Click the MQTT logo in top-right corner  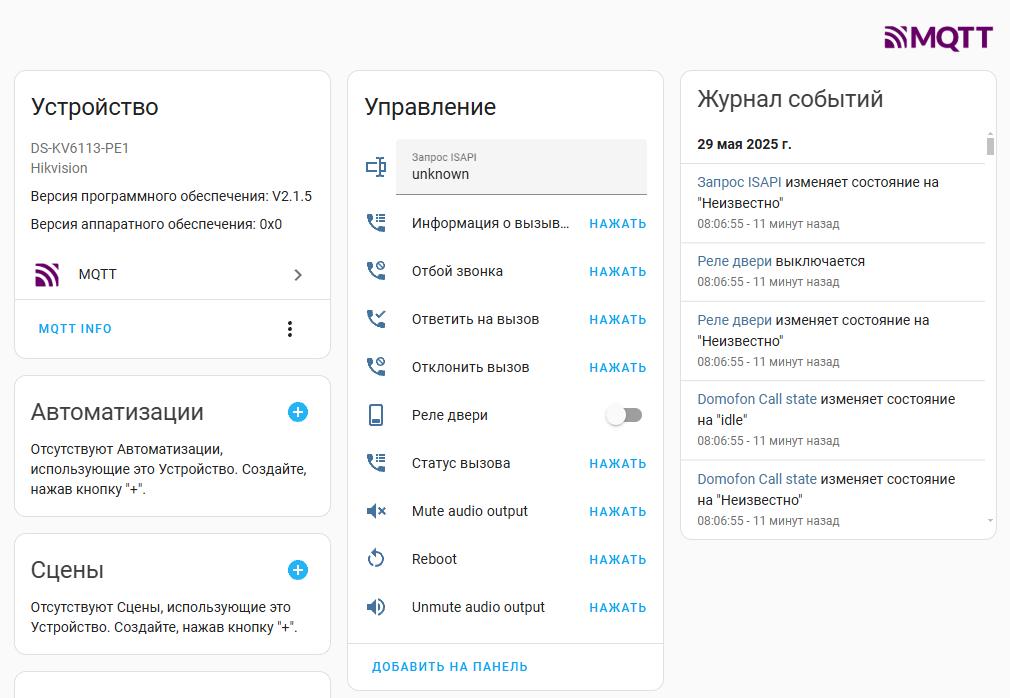pos(938,38)
